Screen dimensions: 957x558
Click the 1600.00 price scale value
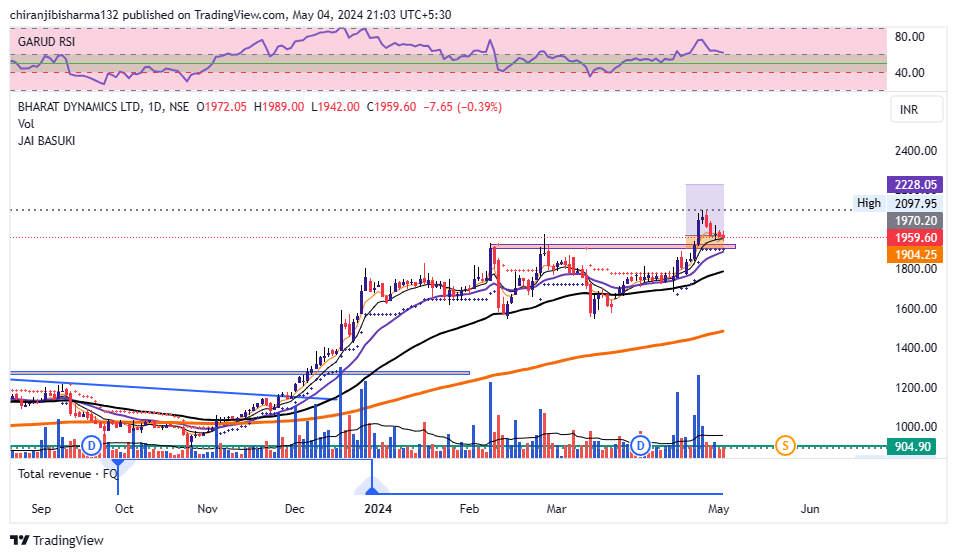(x=915, y=309)
